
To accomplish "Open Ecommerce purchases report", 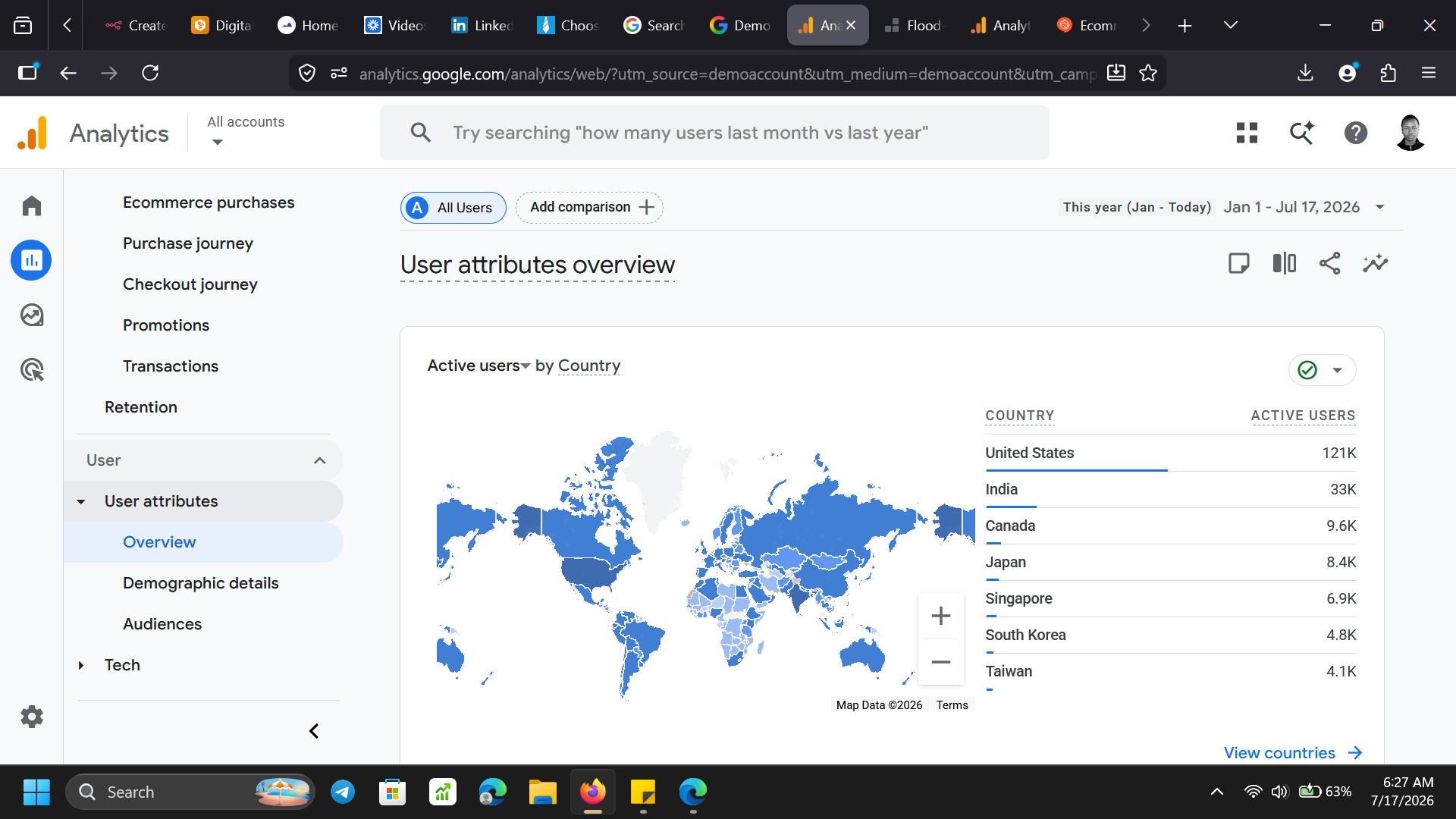I will click(209, 202).
